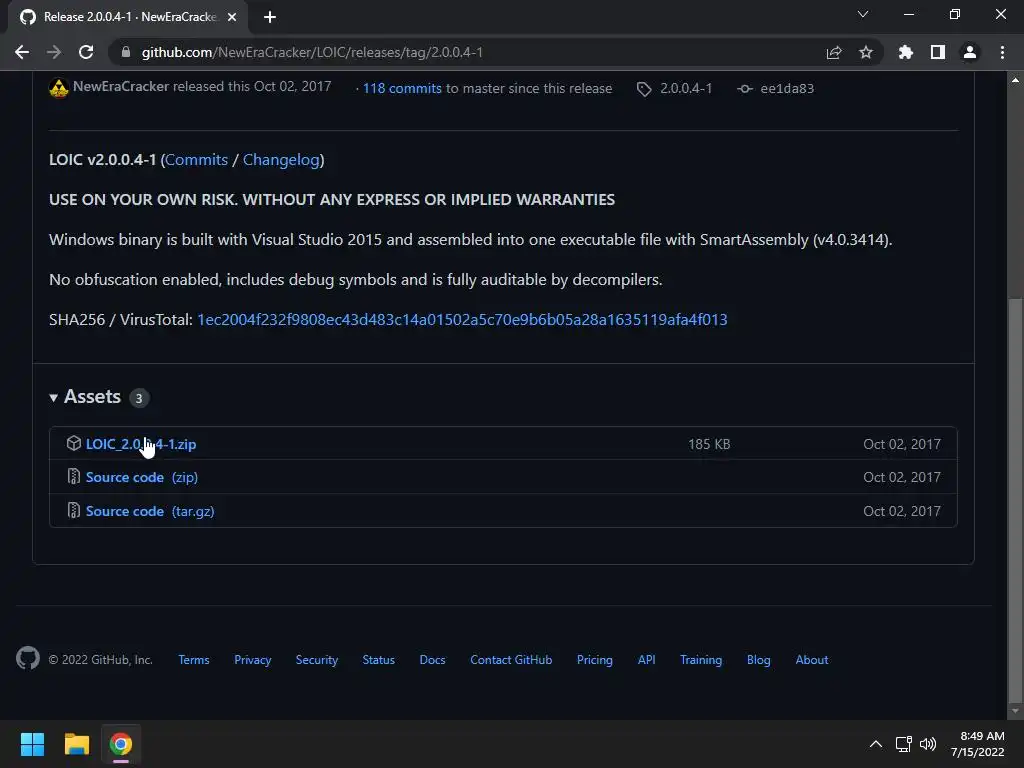Viewport: 1024px width, 768px height.
Task: Open the Chrome profile avatar
Action: [x=970, y=52]
